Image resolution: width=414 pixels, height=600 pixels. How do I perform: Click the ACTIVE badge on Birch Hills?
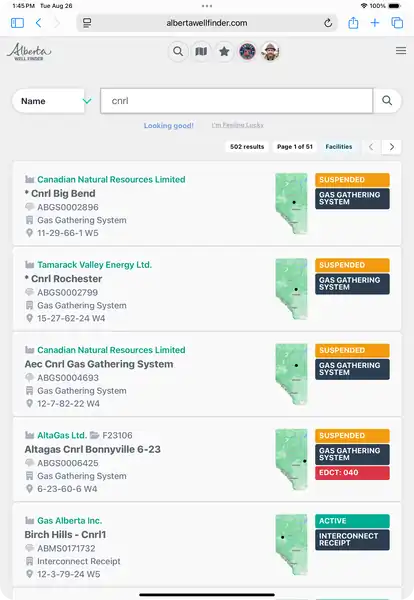352,521
